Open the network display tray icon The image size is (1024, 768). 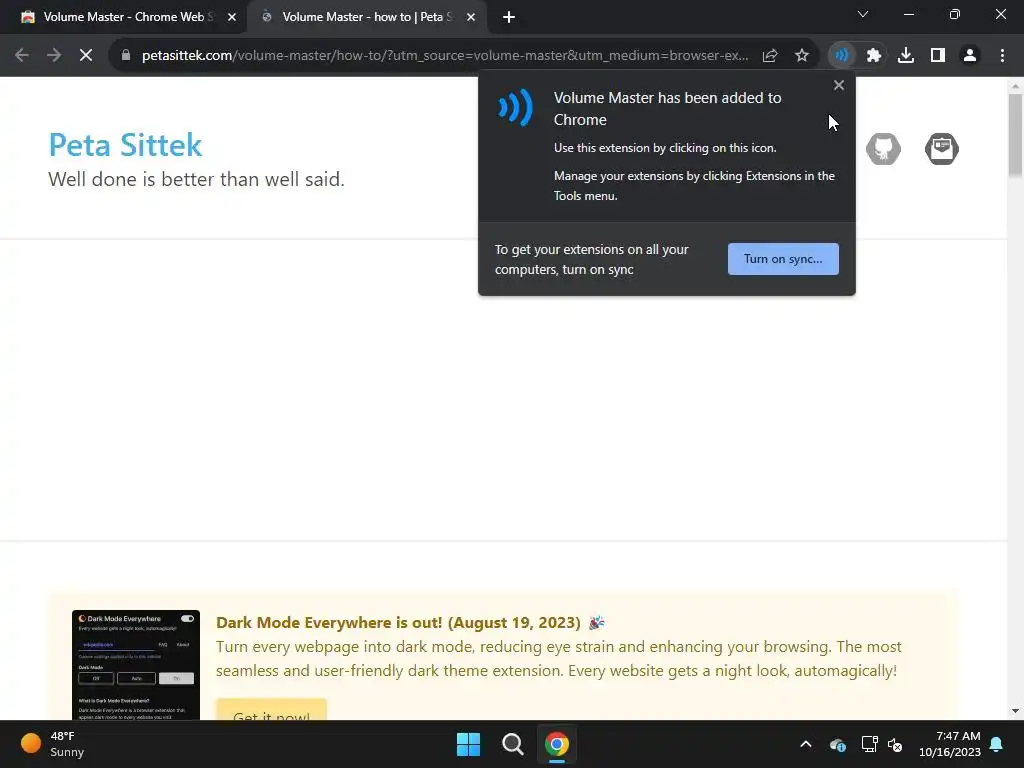(869, 744)
